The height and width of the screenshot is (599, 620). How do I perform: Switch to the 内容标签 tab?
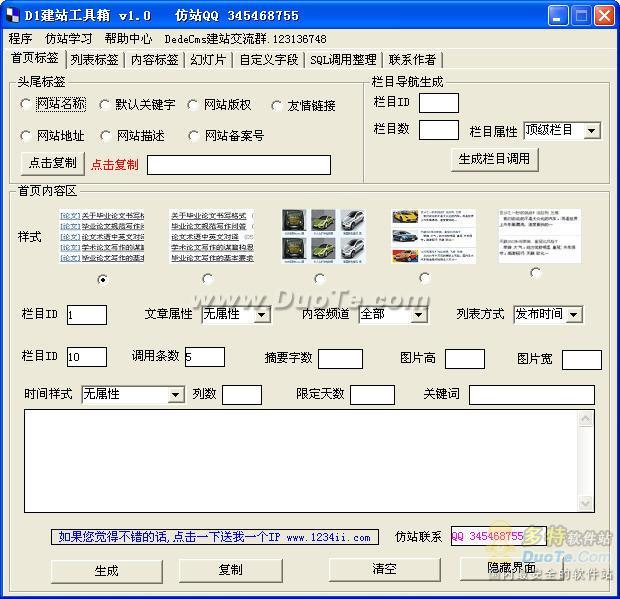pos(155,60)
